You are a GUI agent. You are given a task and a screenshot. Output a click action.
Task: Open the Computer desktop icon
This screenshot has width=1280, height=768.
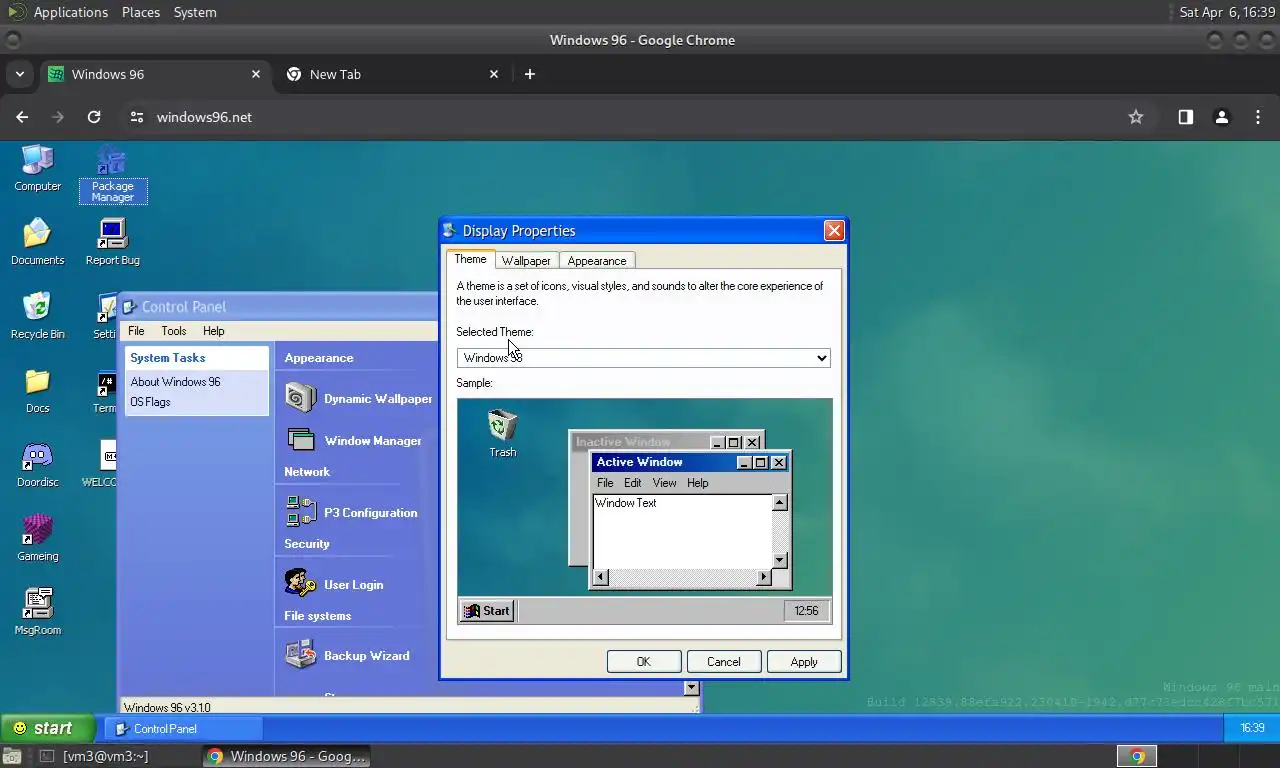(37, 168)
